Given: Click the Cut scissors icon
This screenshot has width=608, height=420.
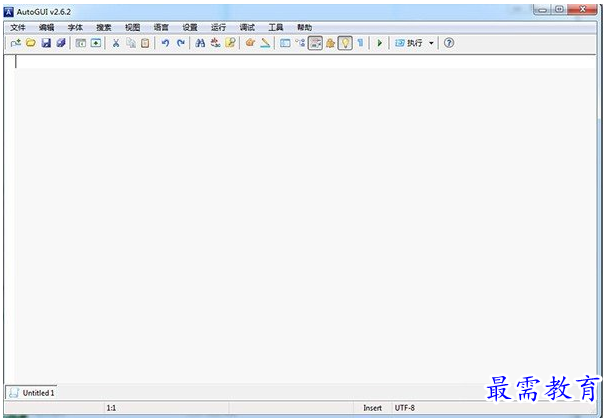Looking at the screenshot, I should coord(116,43).
